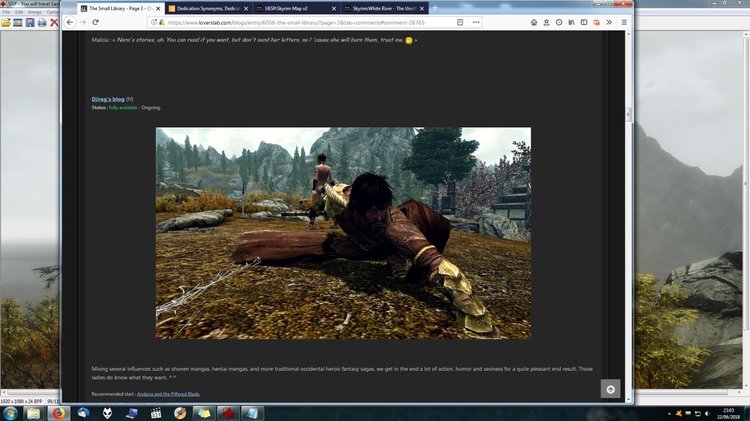This screenshot has height=421, width=750.
Task: Open the Firefox hamburger menu
Action: pos(624,22)
